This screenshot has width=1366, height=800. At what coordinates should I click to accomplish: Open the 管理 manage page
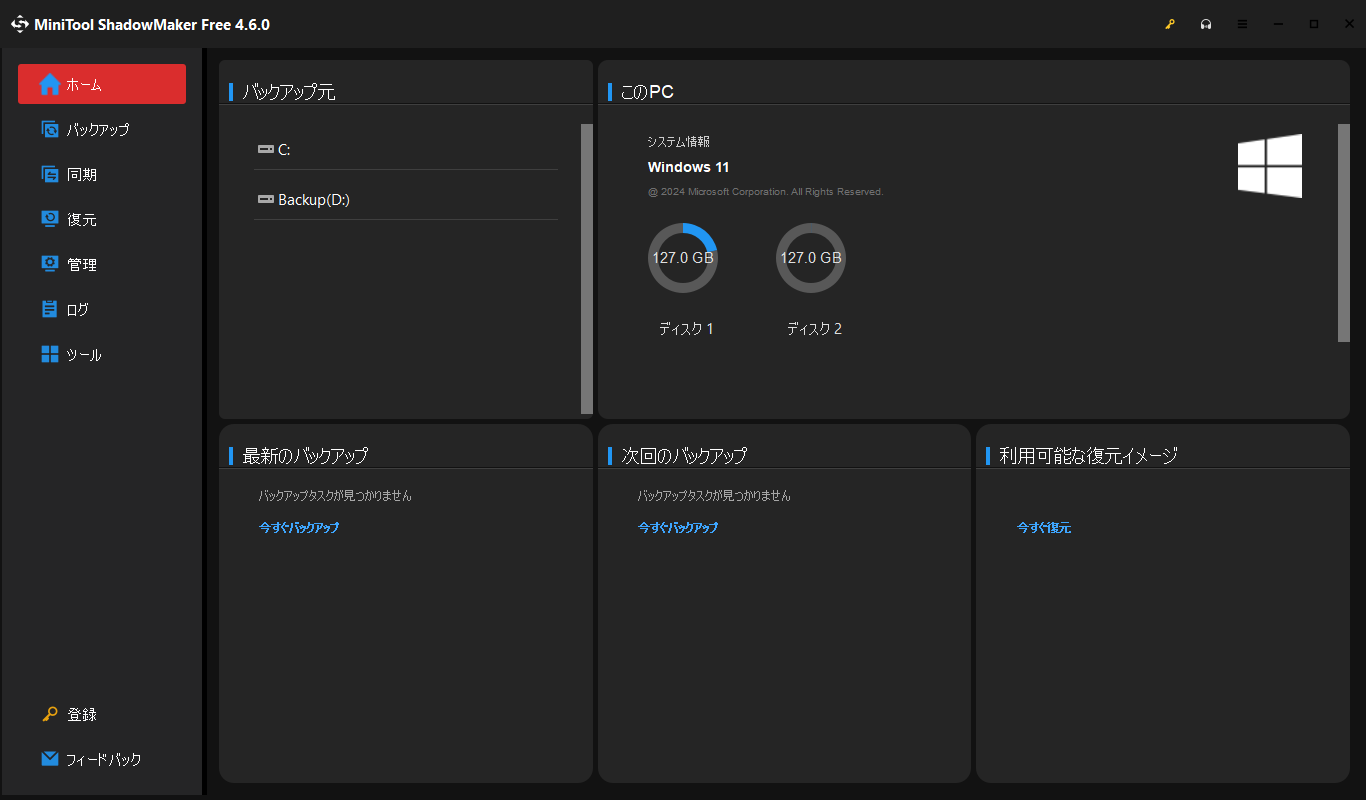tap(102, 264)
